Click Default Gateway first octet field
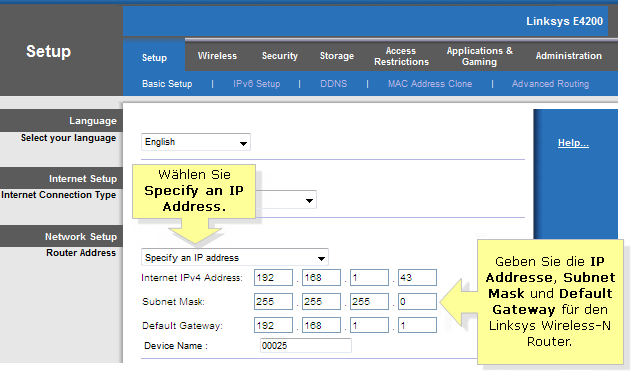The width and height of the screenshot is (632, 372). [x=273, y=325]
